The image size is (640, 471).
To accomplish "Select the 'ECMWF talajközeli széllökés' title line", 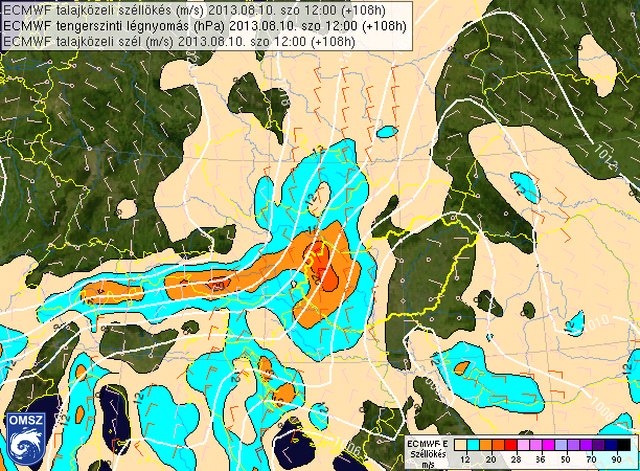I will tap(194, 10).
